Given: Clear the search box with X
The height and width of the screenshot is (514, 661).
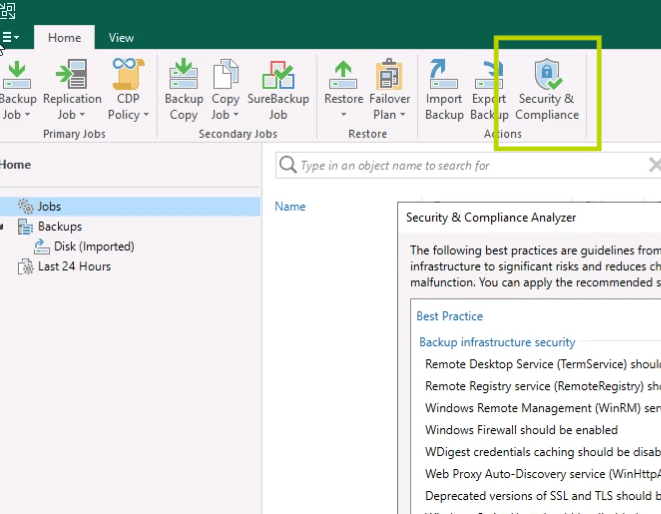Looking at the screenshot, I should click(655, 165).
